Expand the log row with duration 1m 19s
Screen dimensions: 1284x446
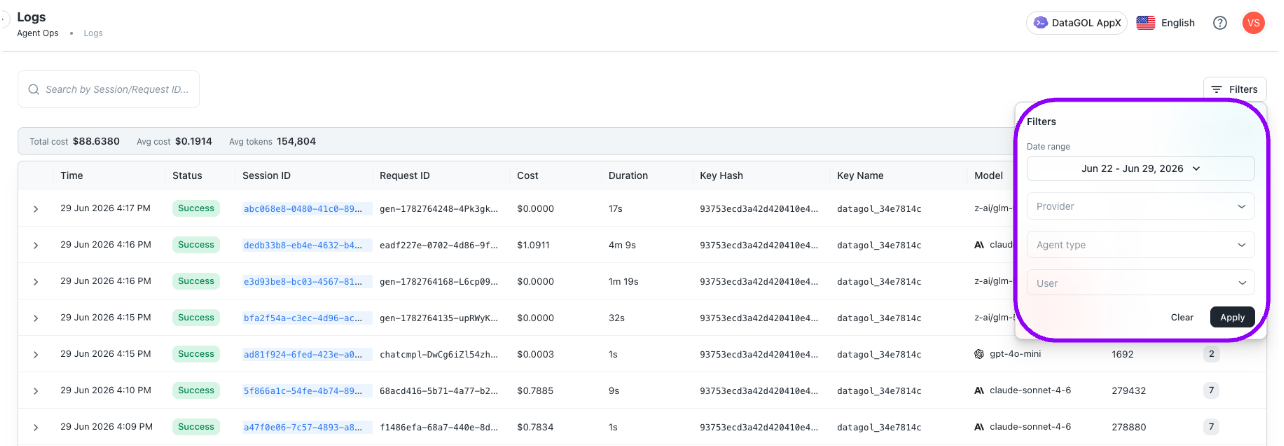tap(36, 282)
